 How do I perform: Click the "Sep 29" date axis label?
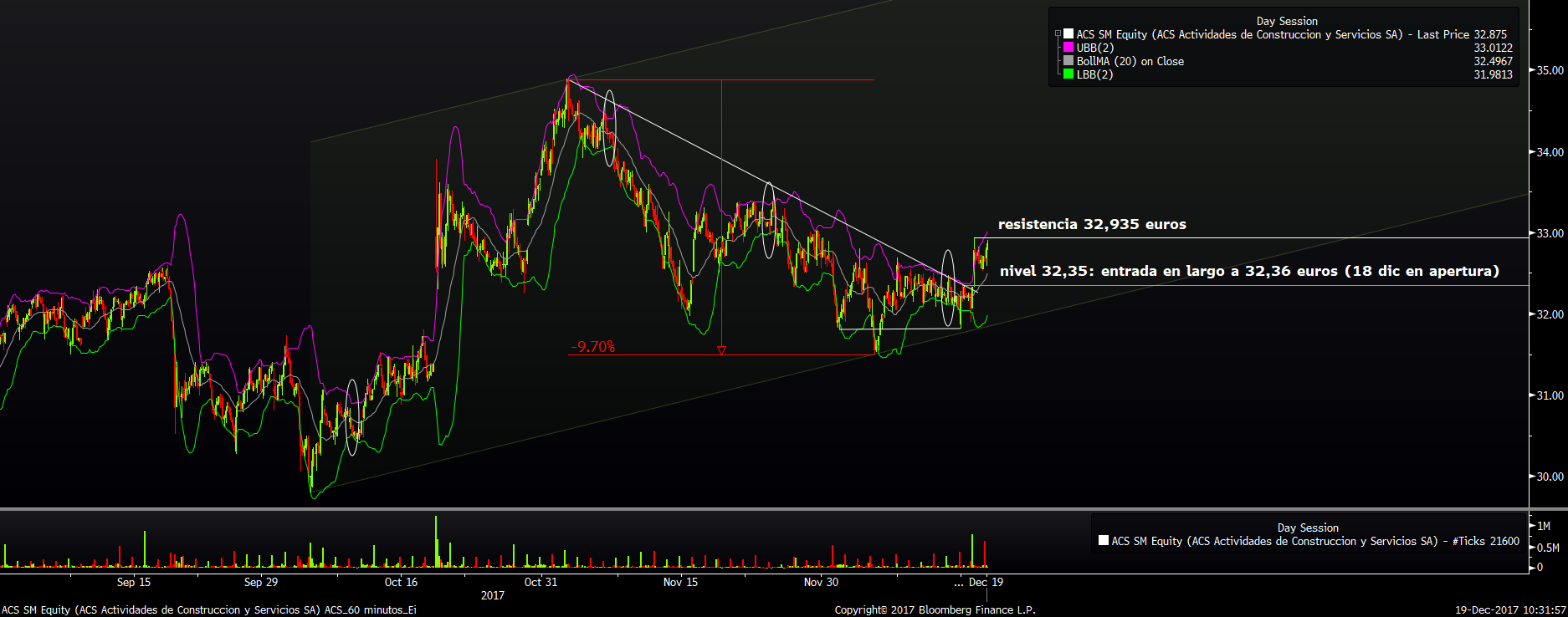click(261, 582)
